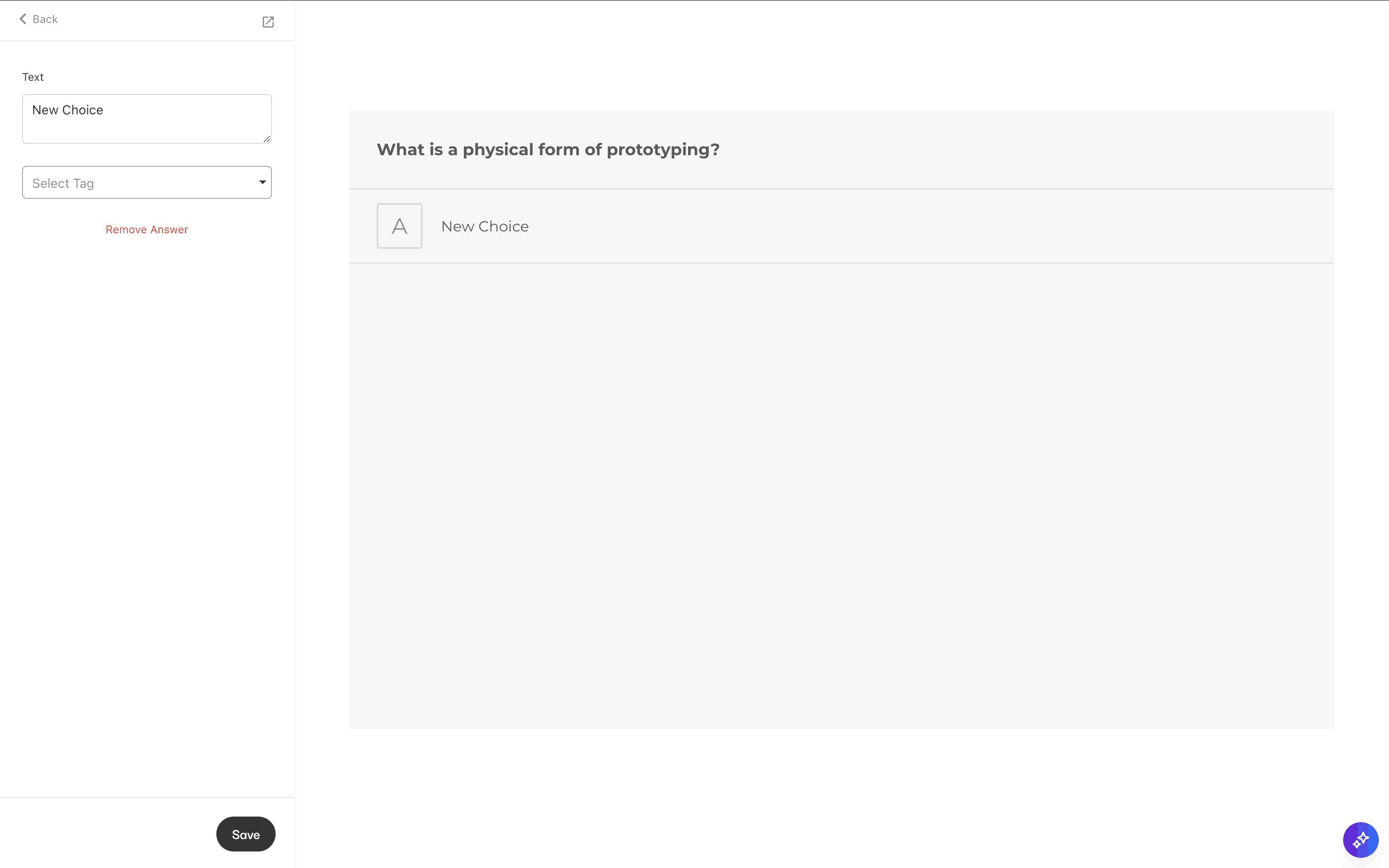Click New Choice text in preview
This screenshot has height=868, width=1389.
tap(485, 226)
